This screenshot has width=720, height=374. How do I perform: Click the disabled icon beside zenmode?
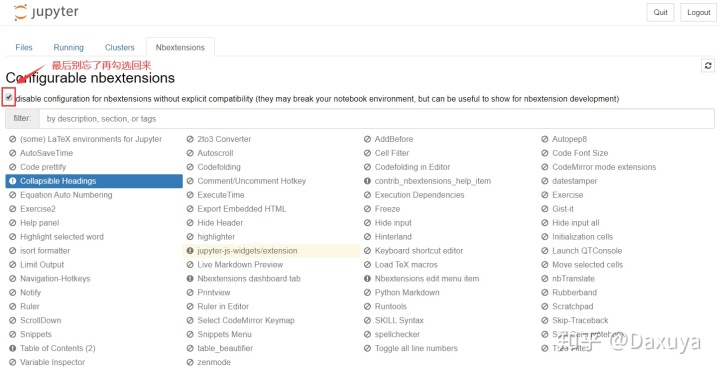[x=190, y=362]
